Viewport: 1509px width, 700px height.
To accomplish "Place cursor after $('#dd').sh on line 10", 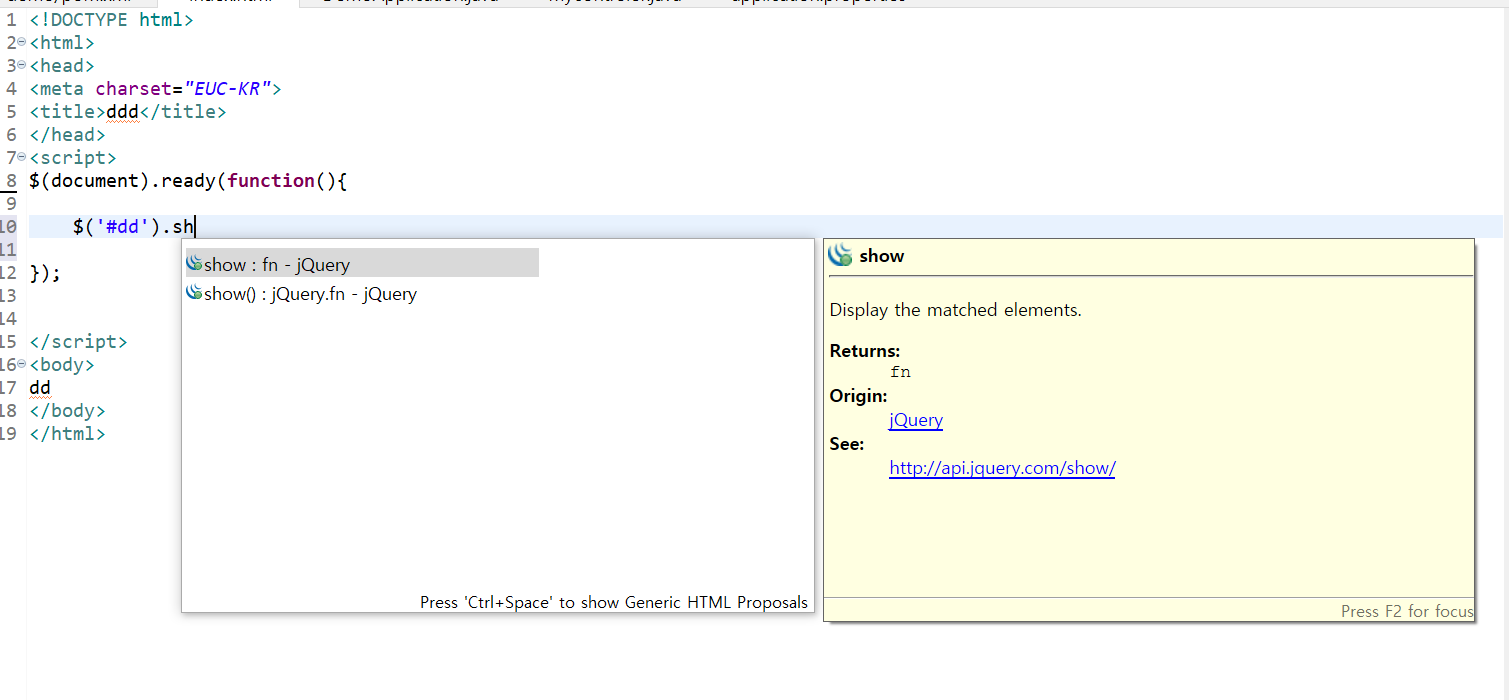I will coord(195,226).
